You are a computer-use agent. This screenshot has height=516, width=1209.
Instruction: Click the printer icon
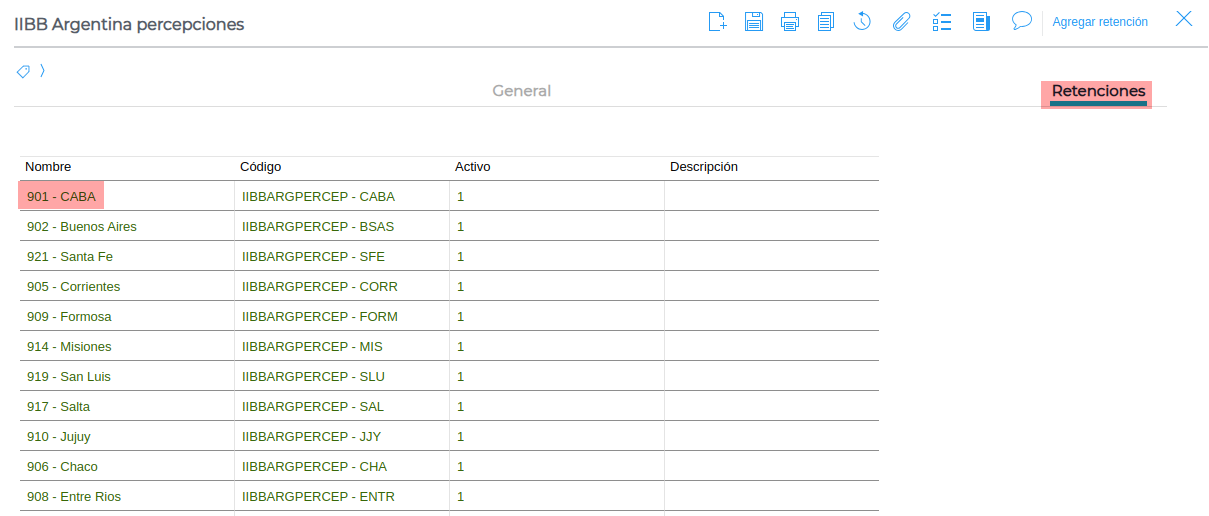click(x=790, y=21)
